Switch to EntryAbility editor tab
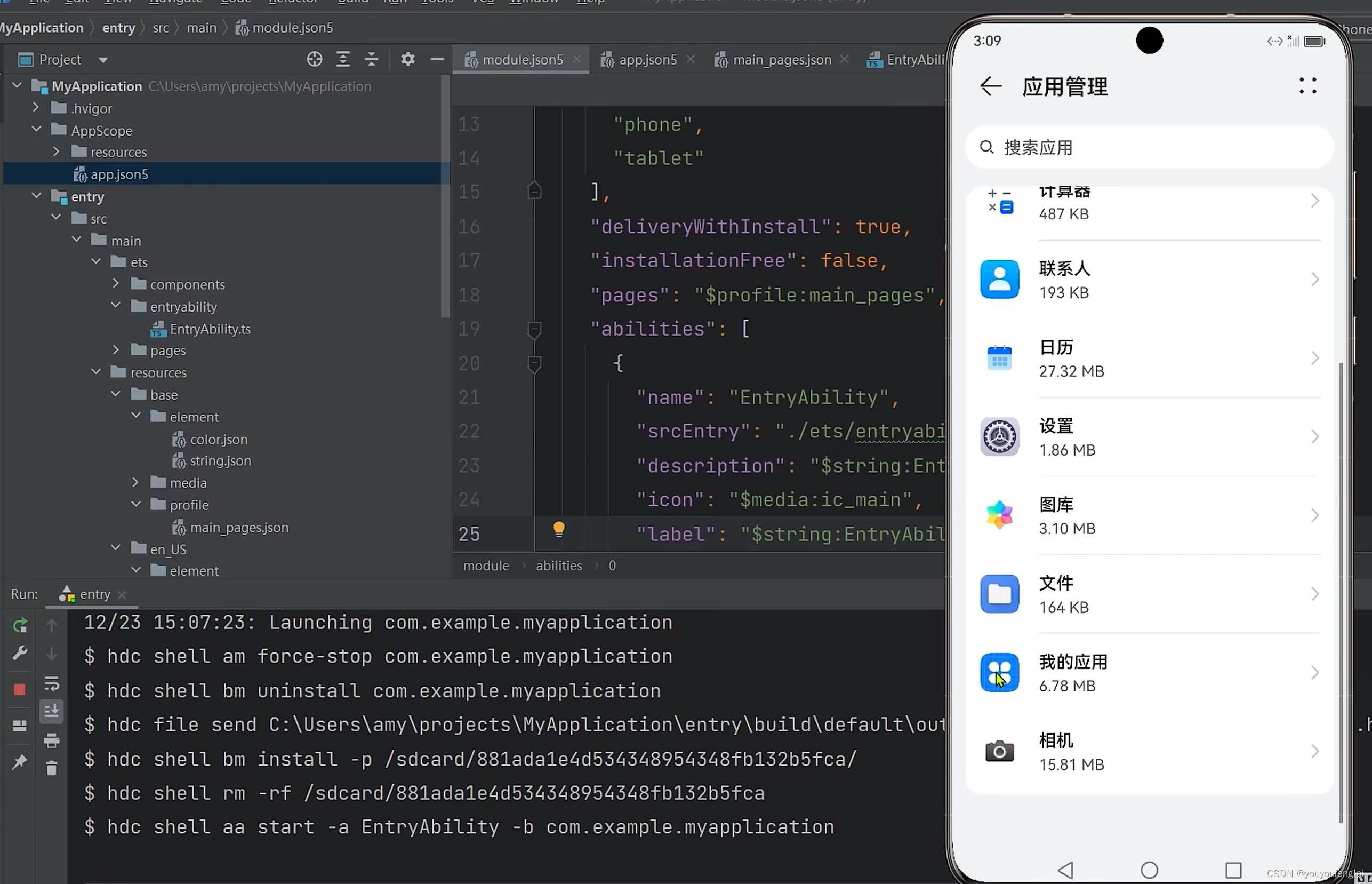 click(x=905, y=60)
